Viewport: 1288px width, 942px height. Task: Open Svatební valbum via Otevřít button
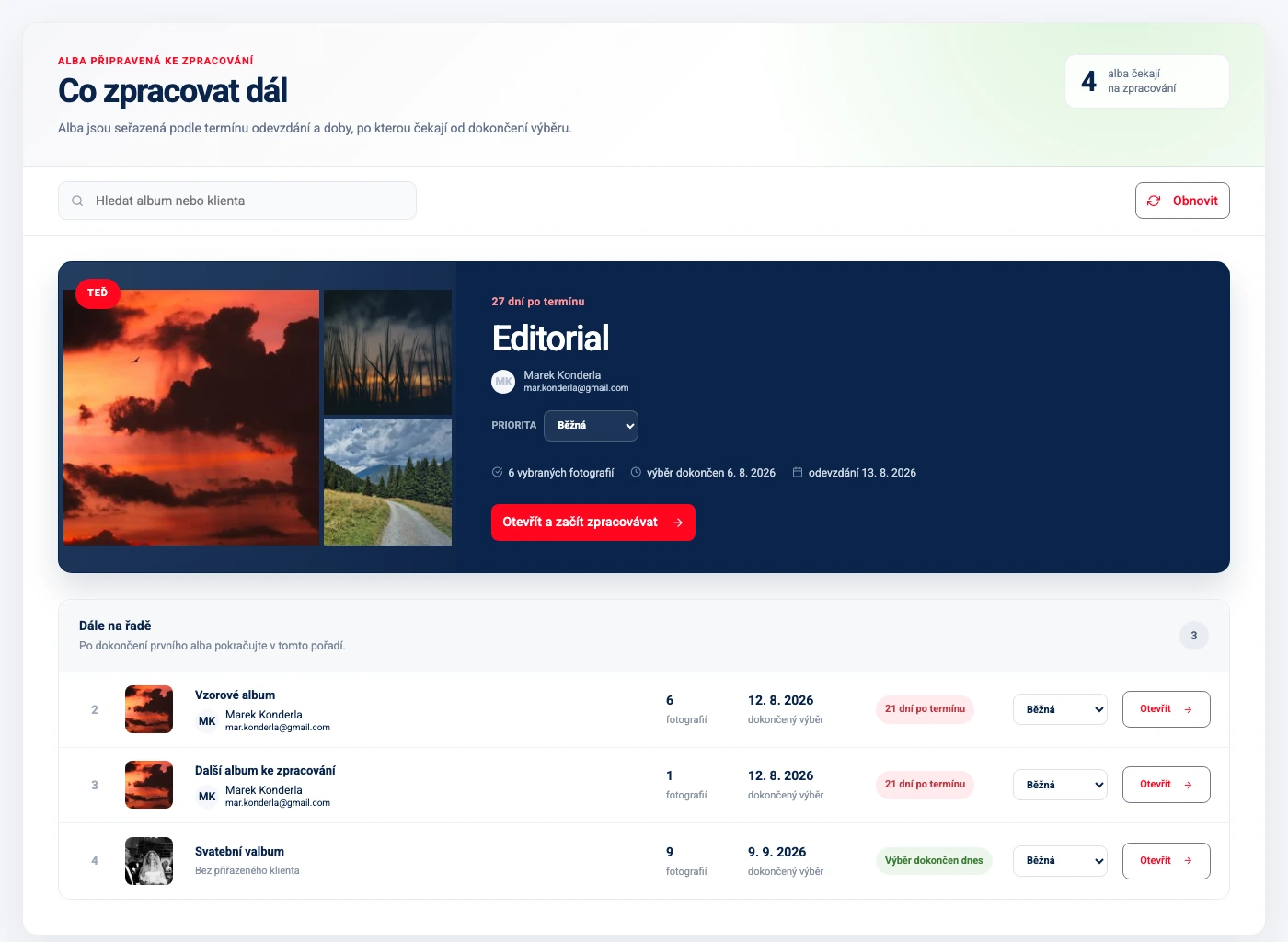[1167, 861]
